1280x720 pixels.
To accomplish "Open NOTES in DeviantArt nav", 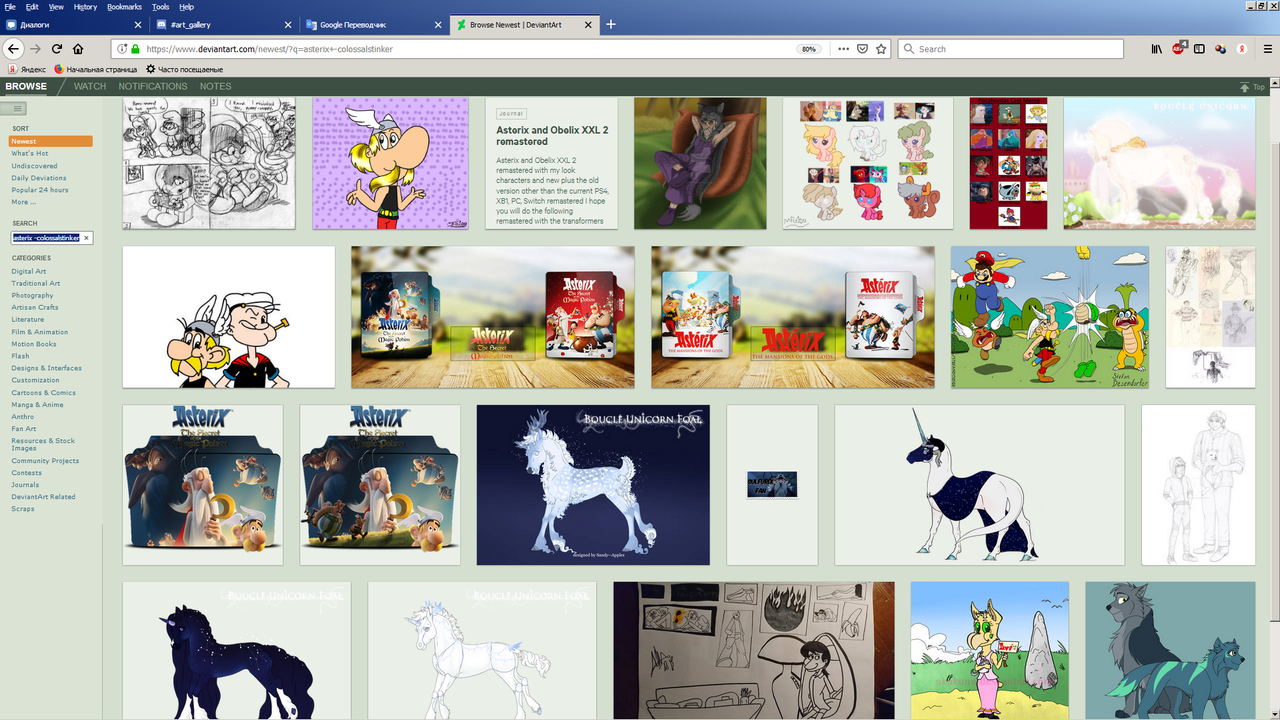I will tap(215, 86).
